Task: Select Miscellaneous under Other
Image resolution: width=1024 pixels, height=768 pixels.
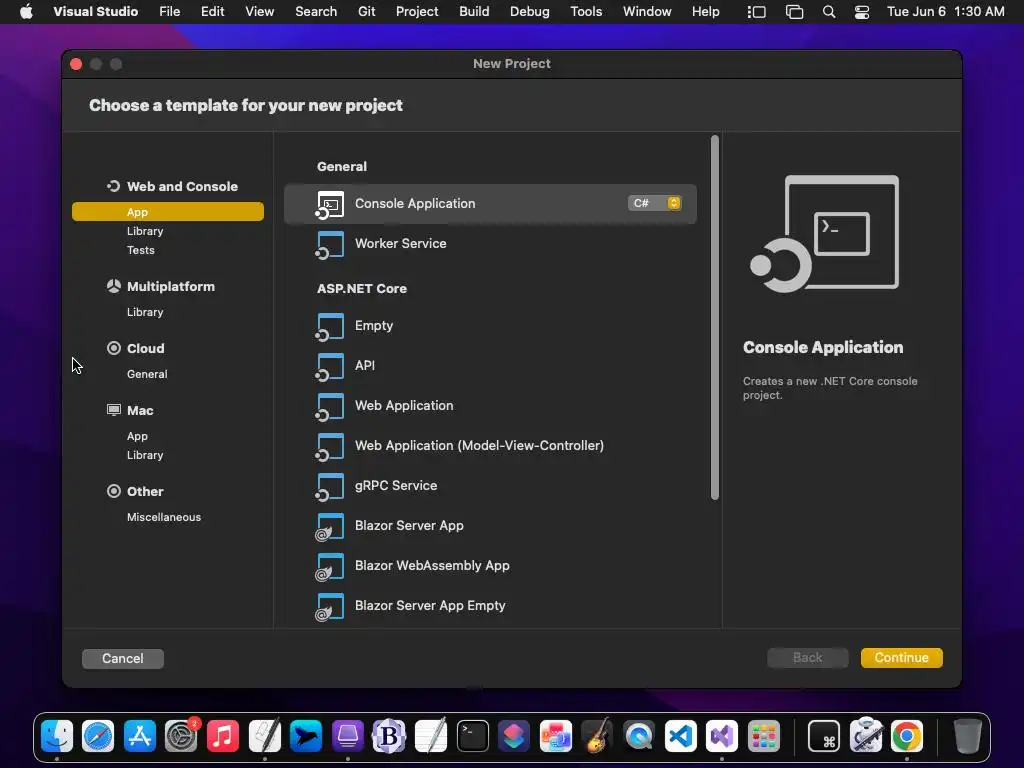Action: (164, 517)
